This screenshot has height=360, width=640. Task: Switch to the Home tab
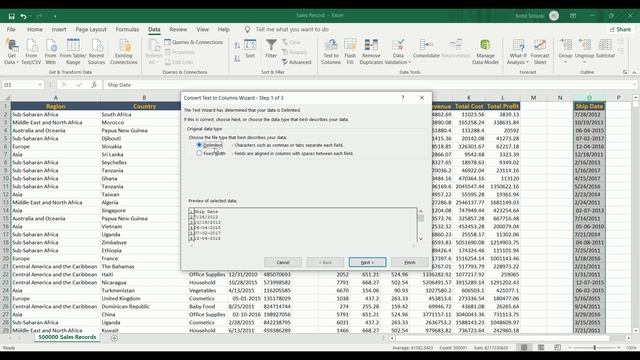click(35, 29)
